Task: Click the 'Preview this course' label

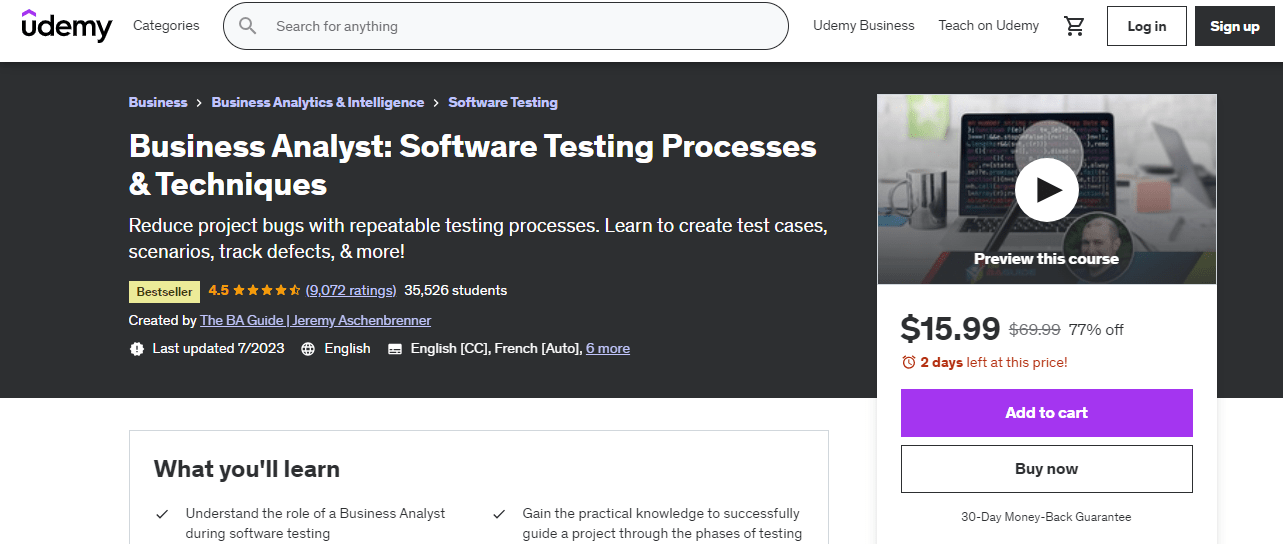Action: (1047, 258)
